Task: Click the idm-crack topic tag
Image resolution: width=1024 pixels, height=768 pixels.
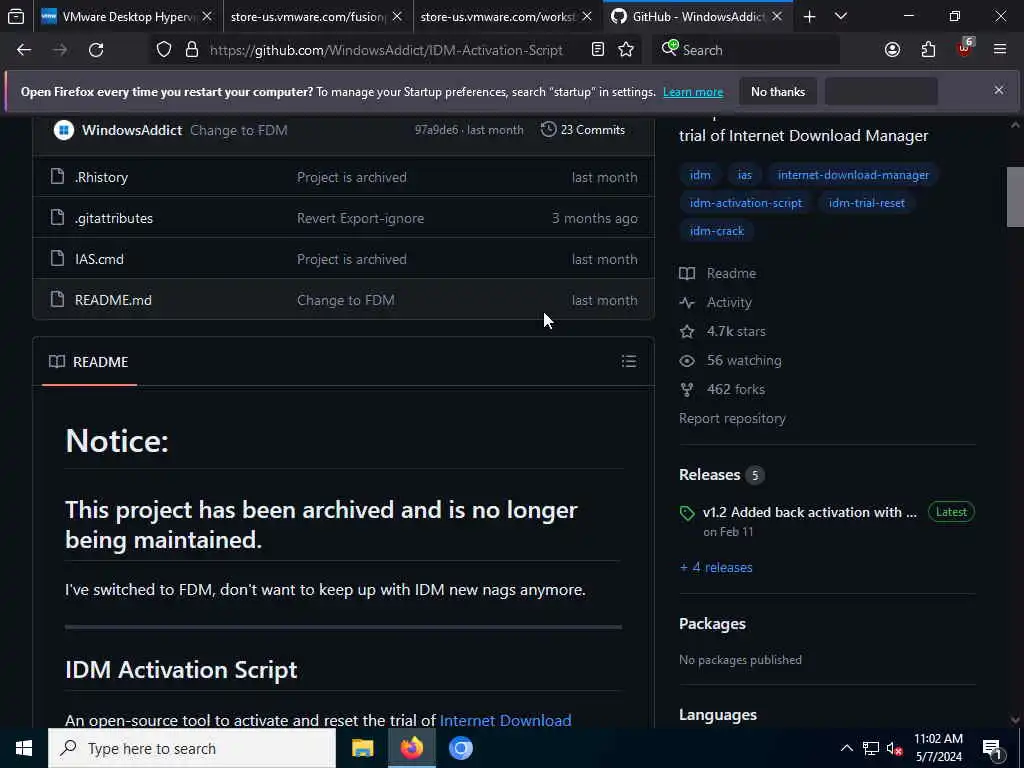Action: coord(716,231)
